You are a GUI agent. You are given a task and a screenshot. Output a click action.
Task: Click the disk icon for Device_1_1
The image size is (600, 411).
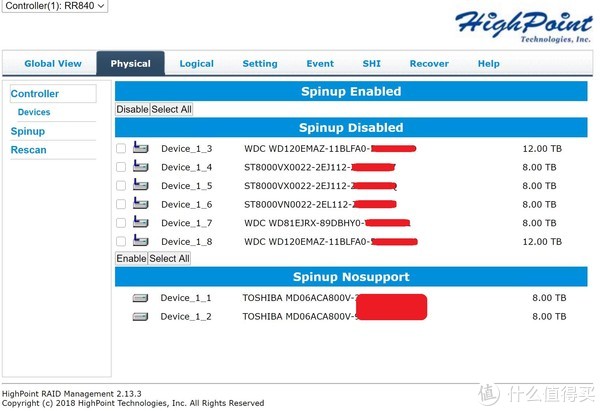pos(140,298)
